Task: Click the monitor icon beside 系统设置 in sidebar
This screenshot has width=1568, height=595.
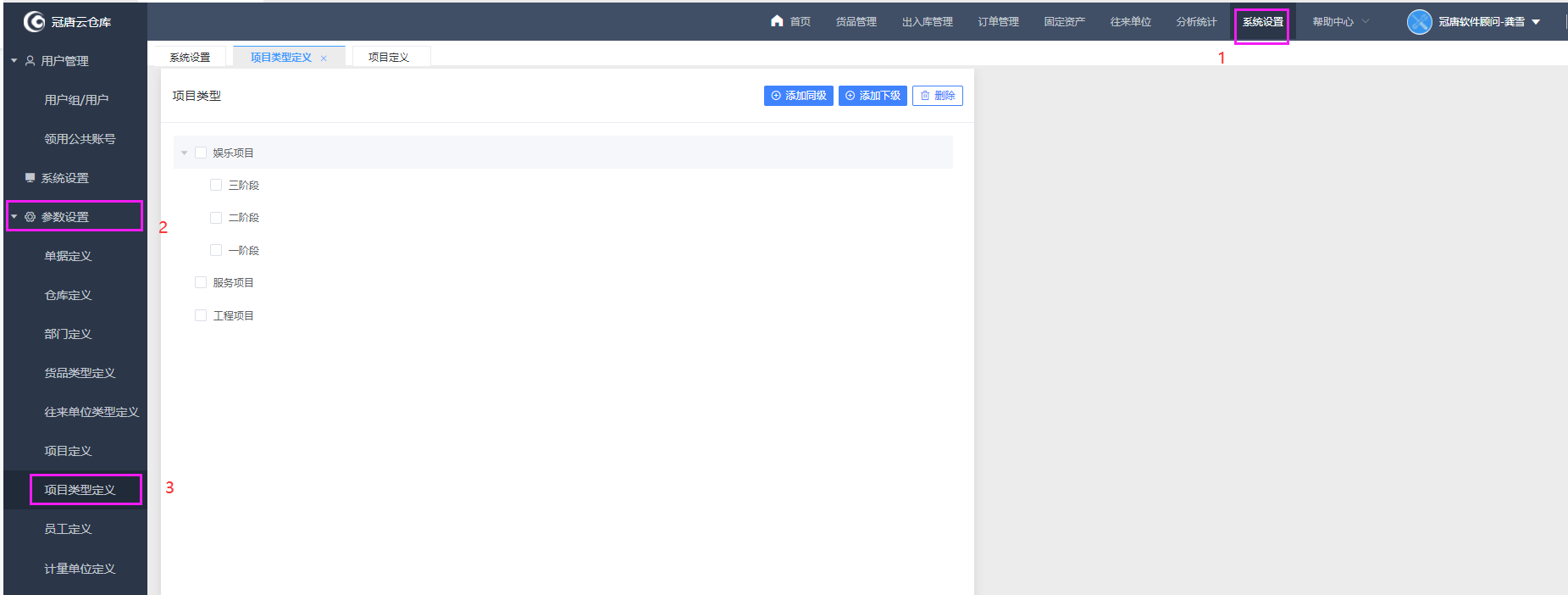Action: 30,178
